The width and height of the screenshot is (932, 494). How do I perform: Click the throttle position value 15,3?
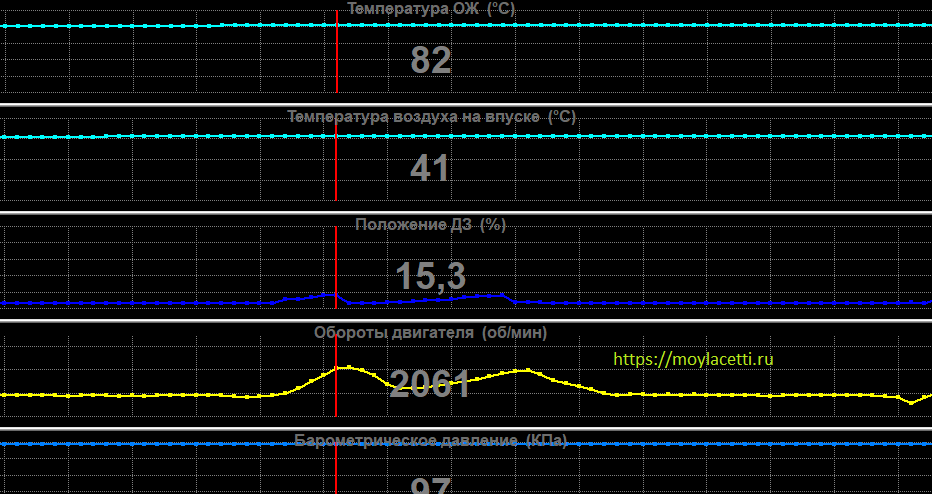coord(431,277)
